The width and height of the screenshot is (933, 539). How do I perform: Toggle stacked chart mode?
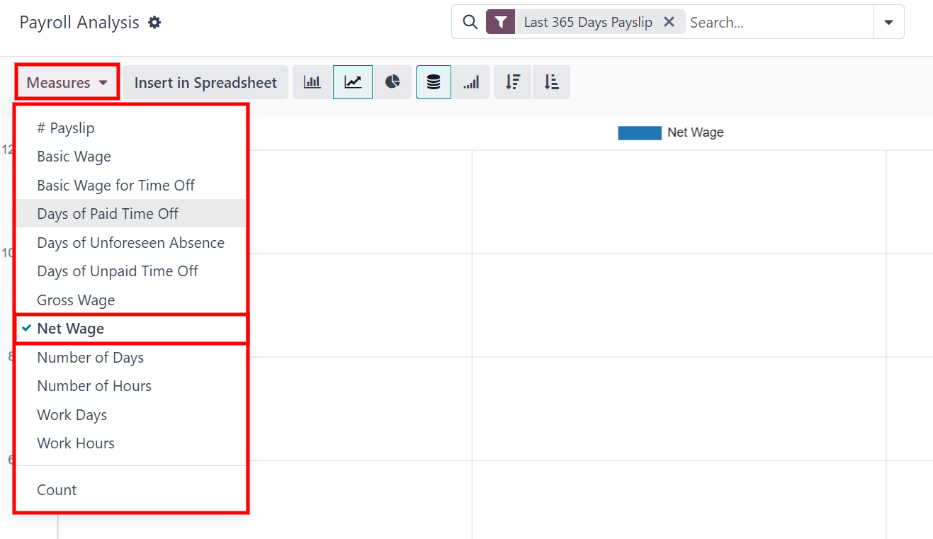click(x=433, y=82)
